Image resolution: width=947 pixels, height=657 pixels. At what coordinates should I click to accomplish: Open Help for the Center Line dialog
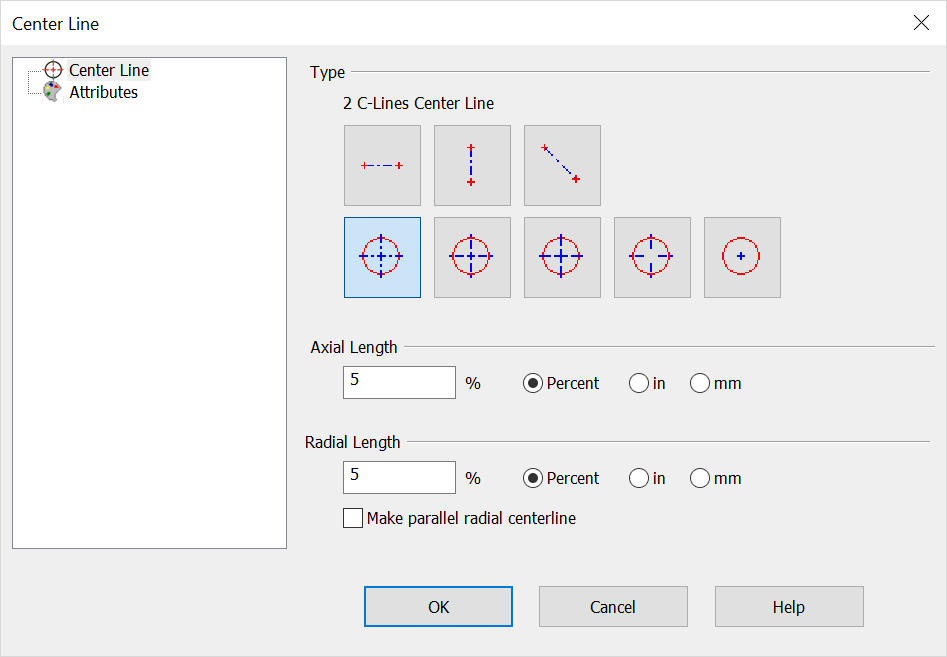[x=788, y=606]
